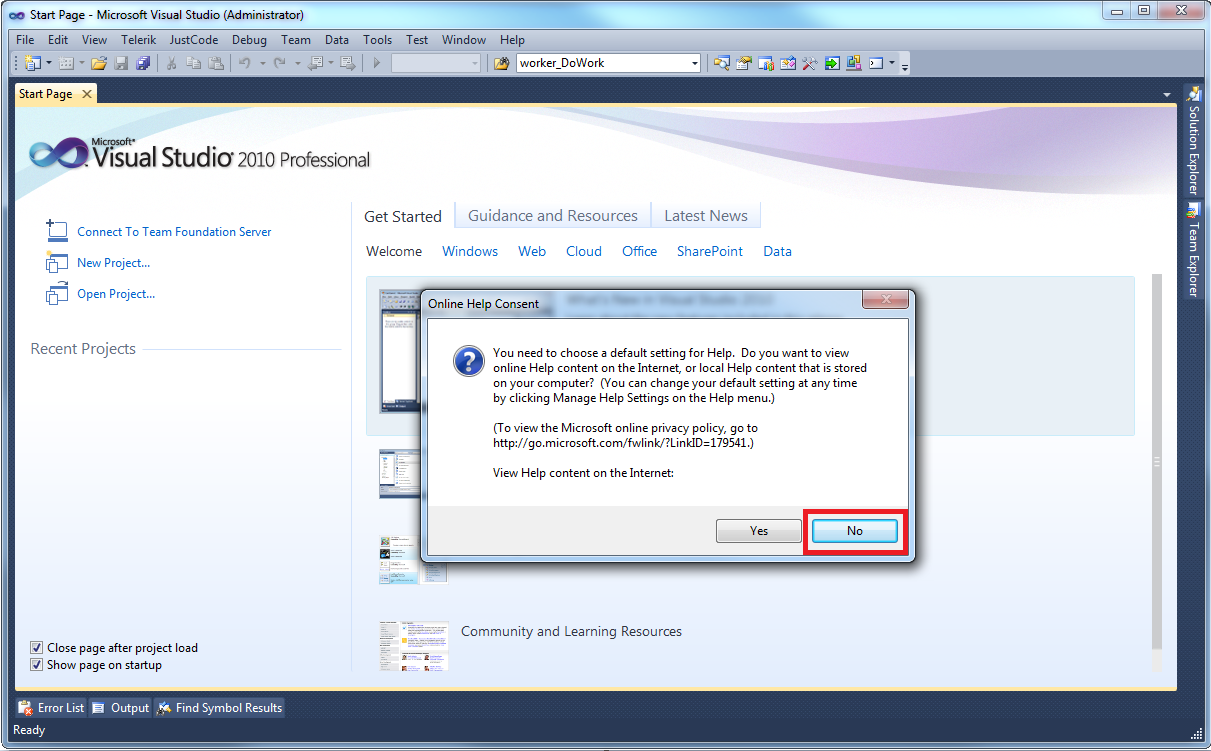Screen dimensions: 1211x751
Task: Select the Cloud category link
Action: [584, 251]
